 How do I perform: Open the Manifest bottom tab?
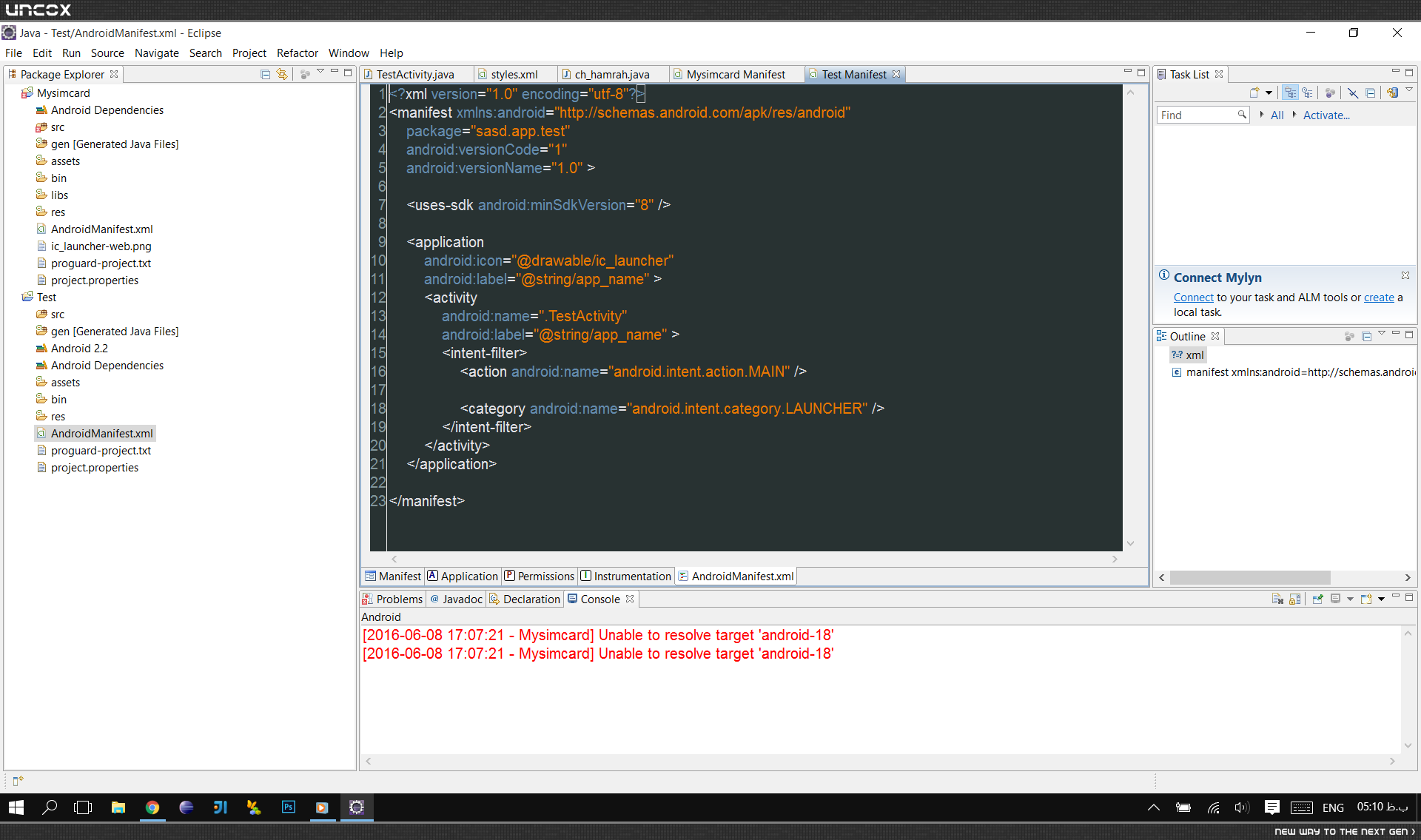coord(393,576)
